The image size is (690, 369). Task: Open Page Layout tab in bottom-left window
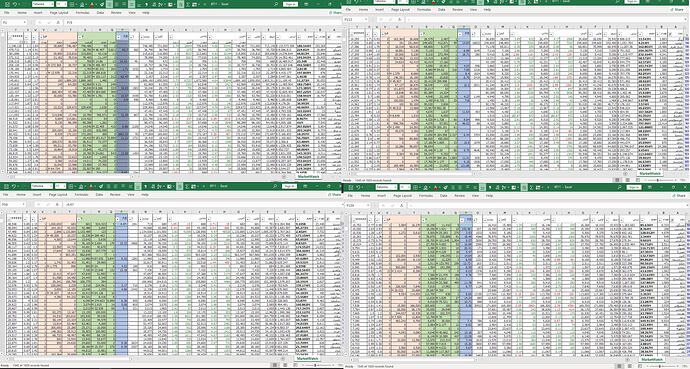click(58, 194)
